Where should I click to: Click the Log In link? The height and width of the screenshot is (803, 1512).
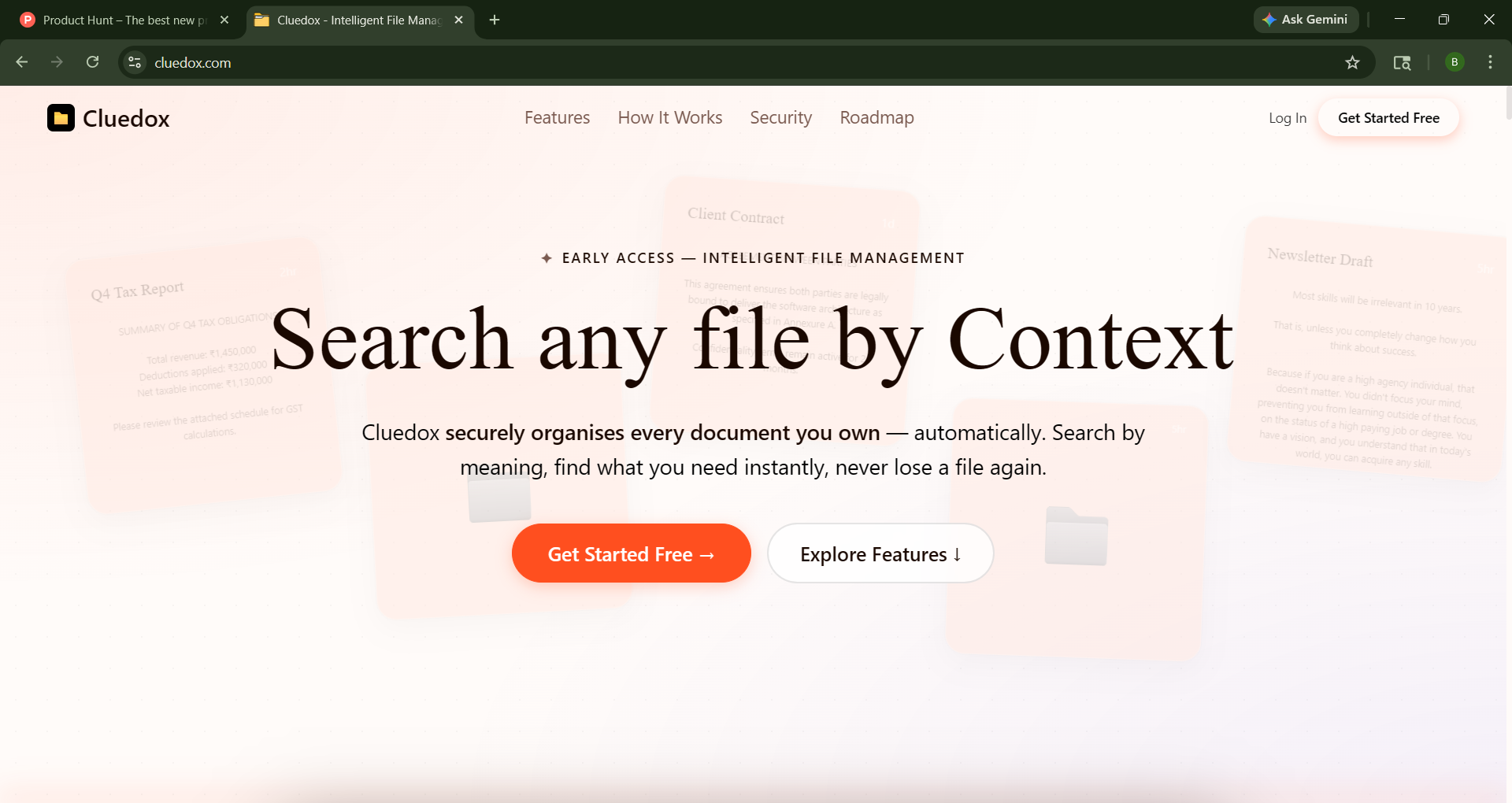1287,118
